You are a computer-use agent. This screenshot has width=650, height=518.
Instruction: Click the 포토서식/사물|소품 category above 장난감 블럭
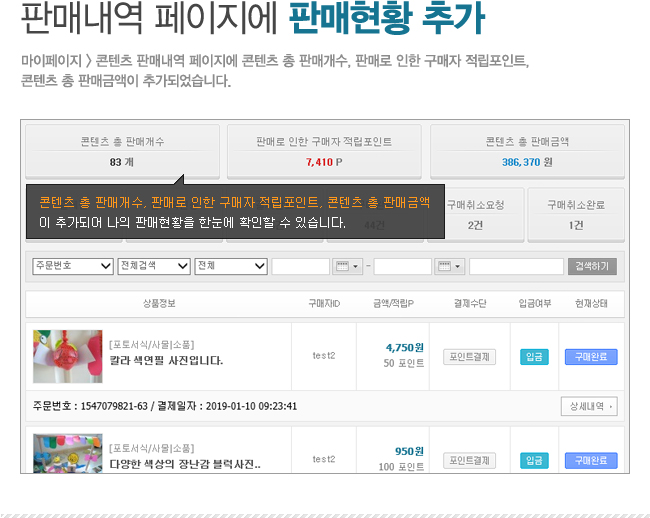(152, 448)
